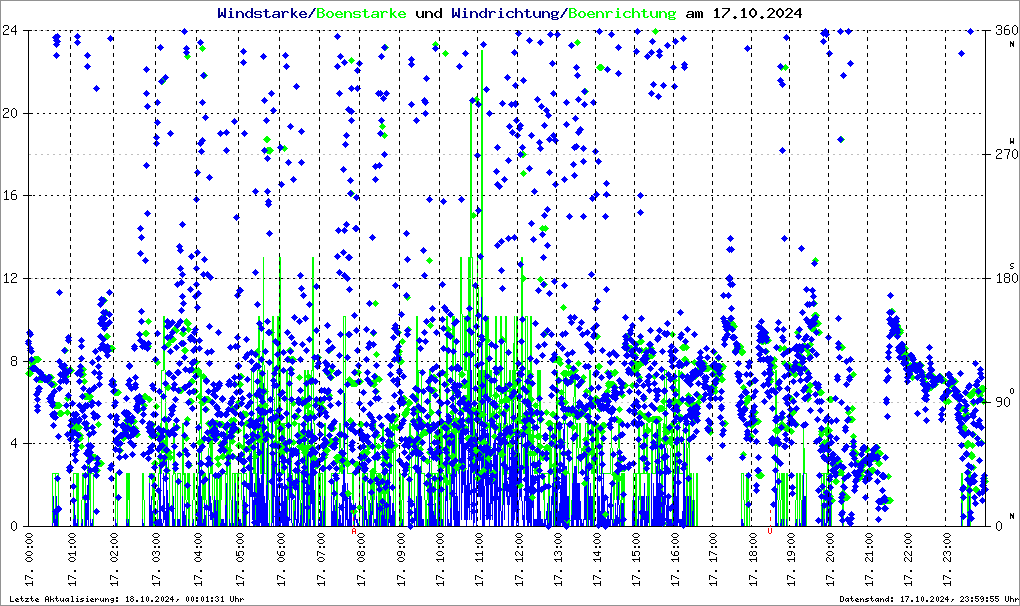Screen dimensions: 1020x606
Task: Click the '8' value on left axis
Action: (15, 361)
